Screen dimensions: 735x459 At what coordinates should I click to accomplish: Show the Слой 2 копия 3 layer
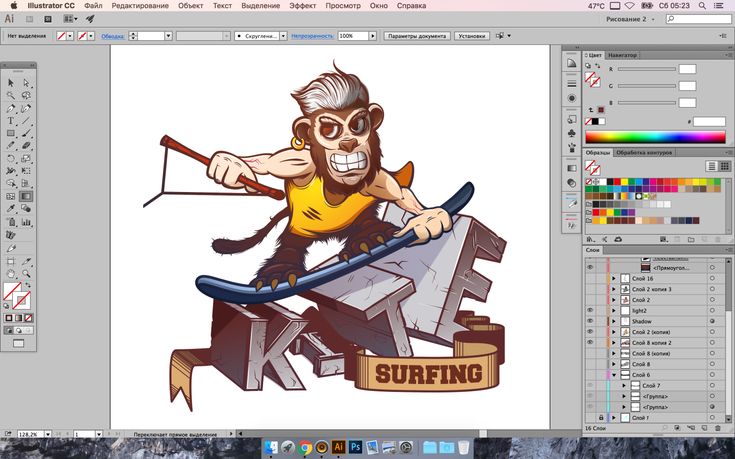tap(590, 289)
